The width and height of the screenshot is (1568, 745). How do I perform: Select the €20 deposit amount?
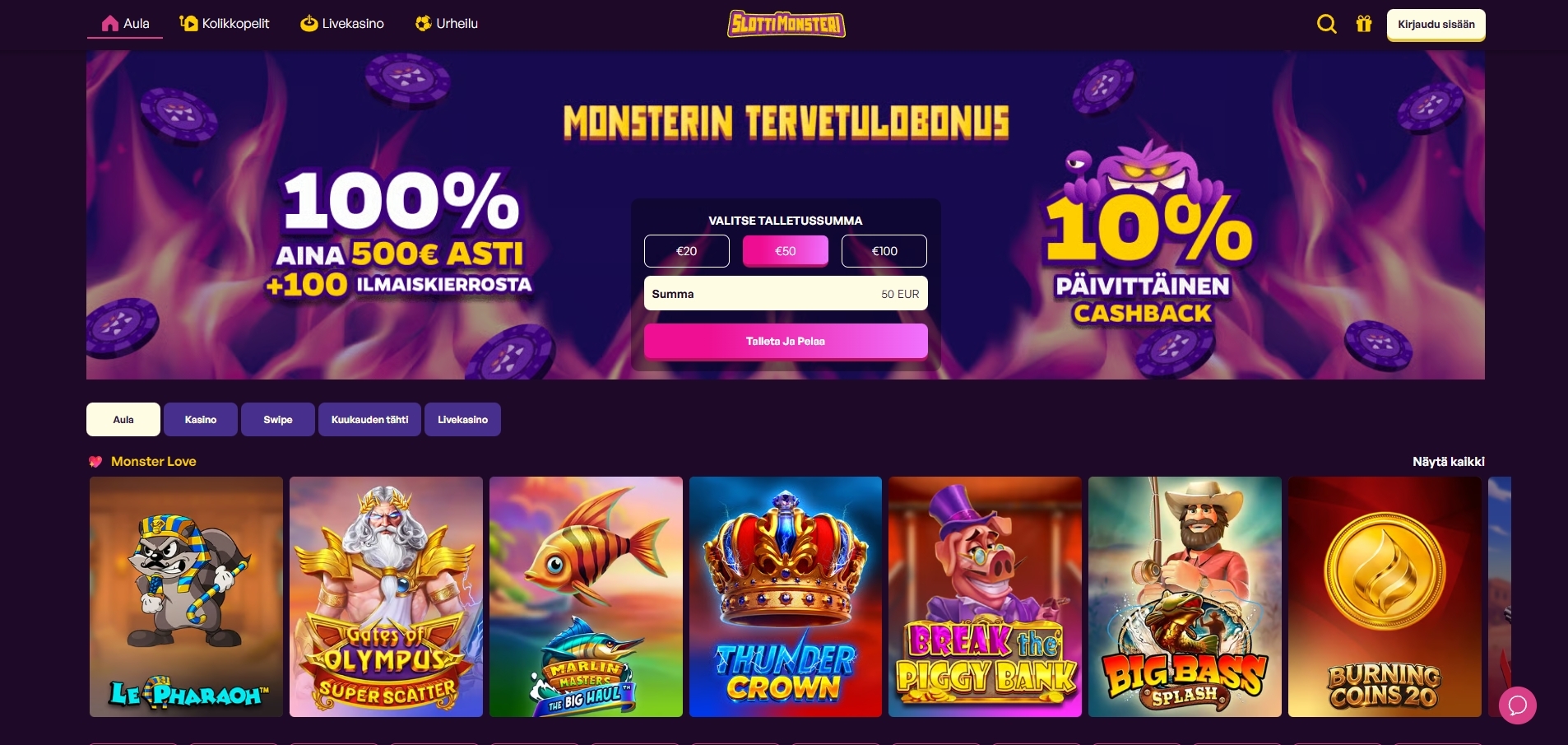pyautogui.click(x=687, y=251)
